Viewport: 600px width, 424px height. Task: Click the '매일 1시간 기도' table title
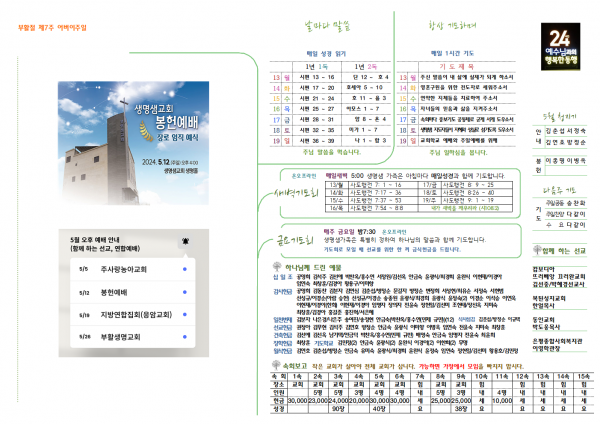(x=452, y=53)
